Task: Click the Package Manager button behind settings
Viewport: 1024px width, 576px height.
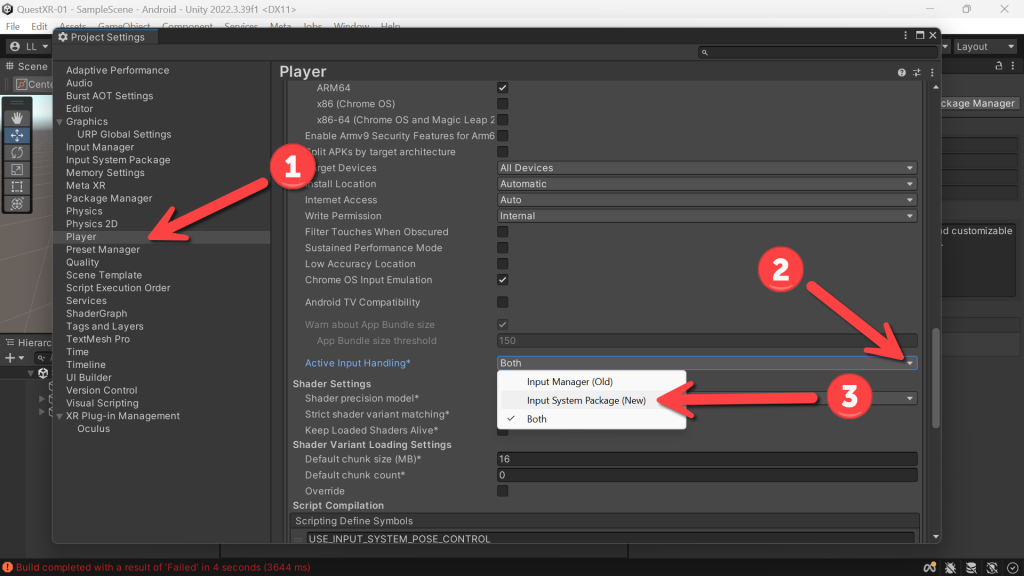Action: pyautogui.click(x=978, y=103)
